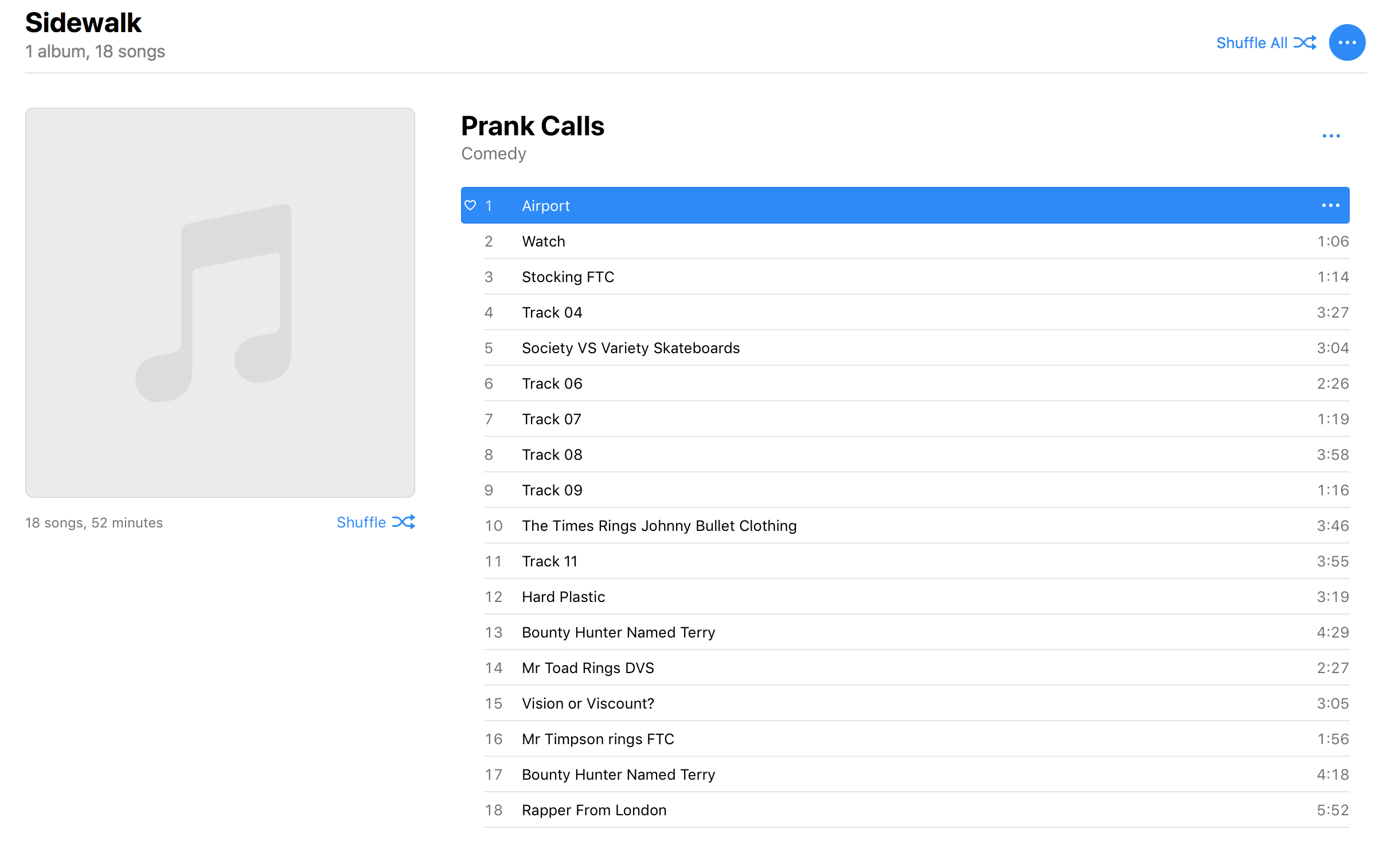1383x868 pixels.
Task: Select the Rapper From London track
Action: coord(593,810)
